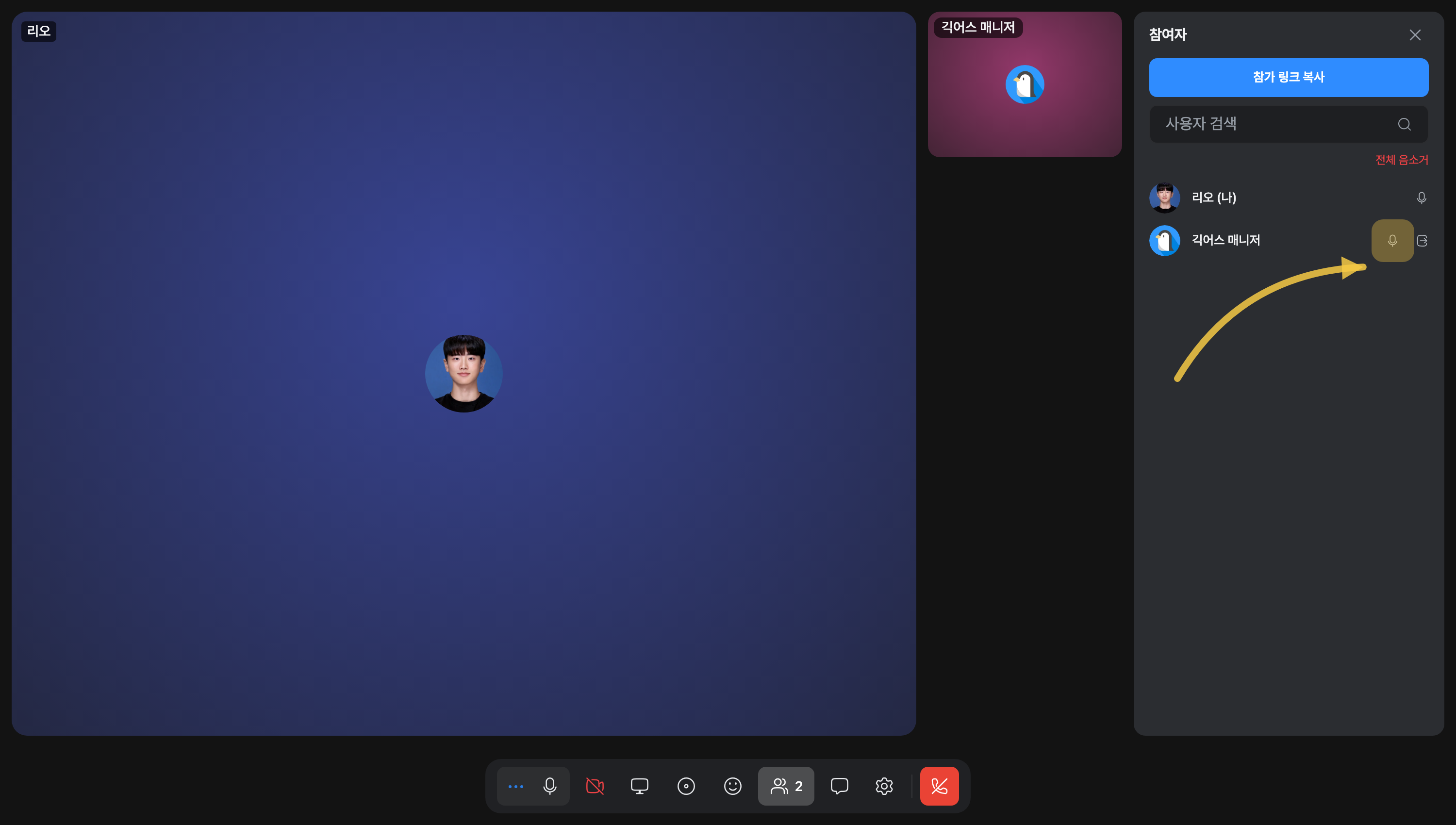Click the record button in toolbar
Viewport: 1456px width, 825px height.
(686, 786)
